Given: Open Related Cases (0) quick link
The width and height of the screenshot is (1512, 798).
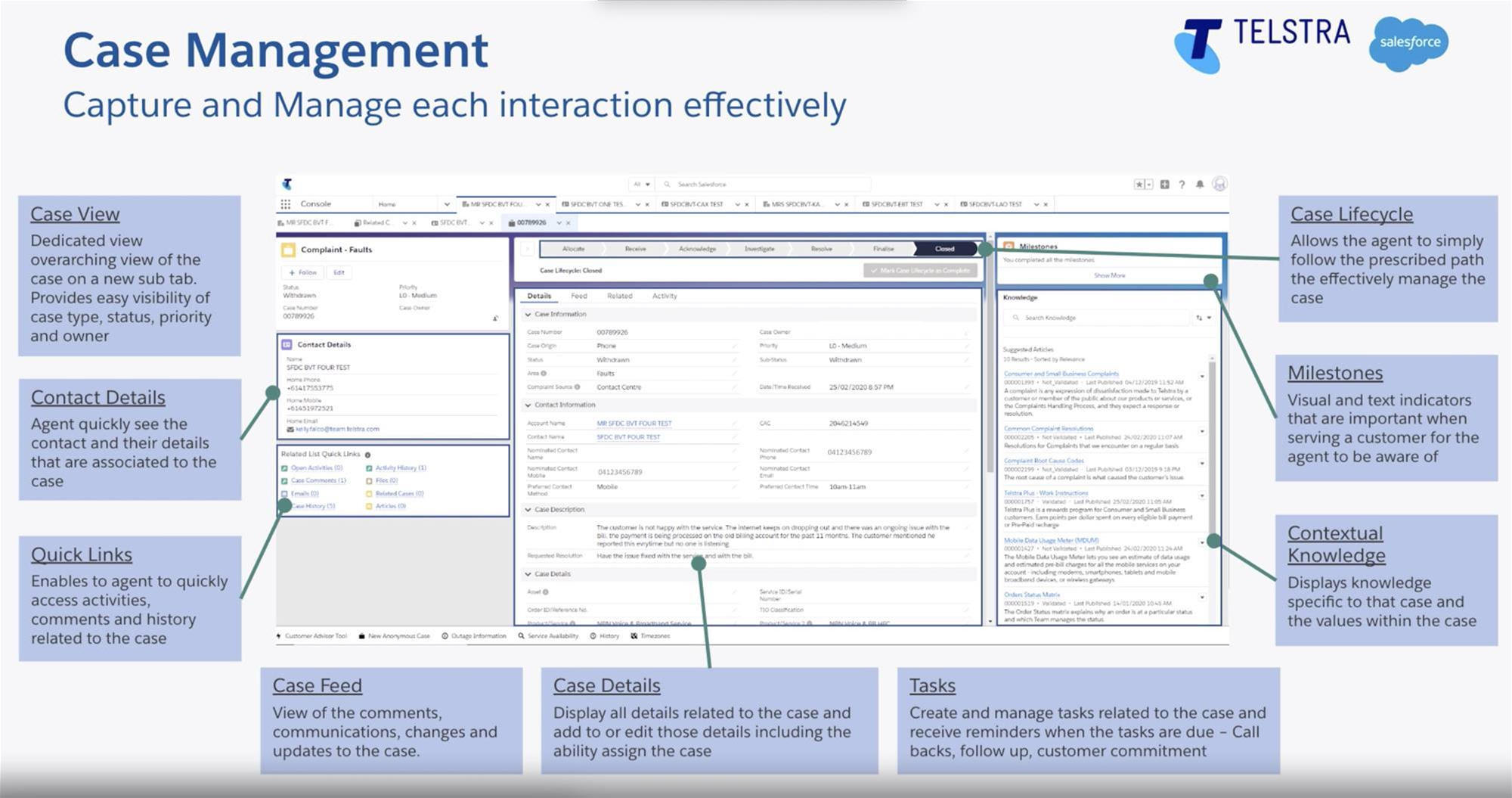Looking at the screenshot, I should [399, 493].
